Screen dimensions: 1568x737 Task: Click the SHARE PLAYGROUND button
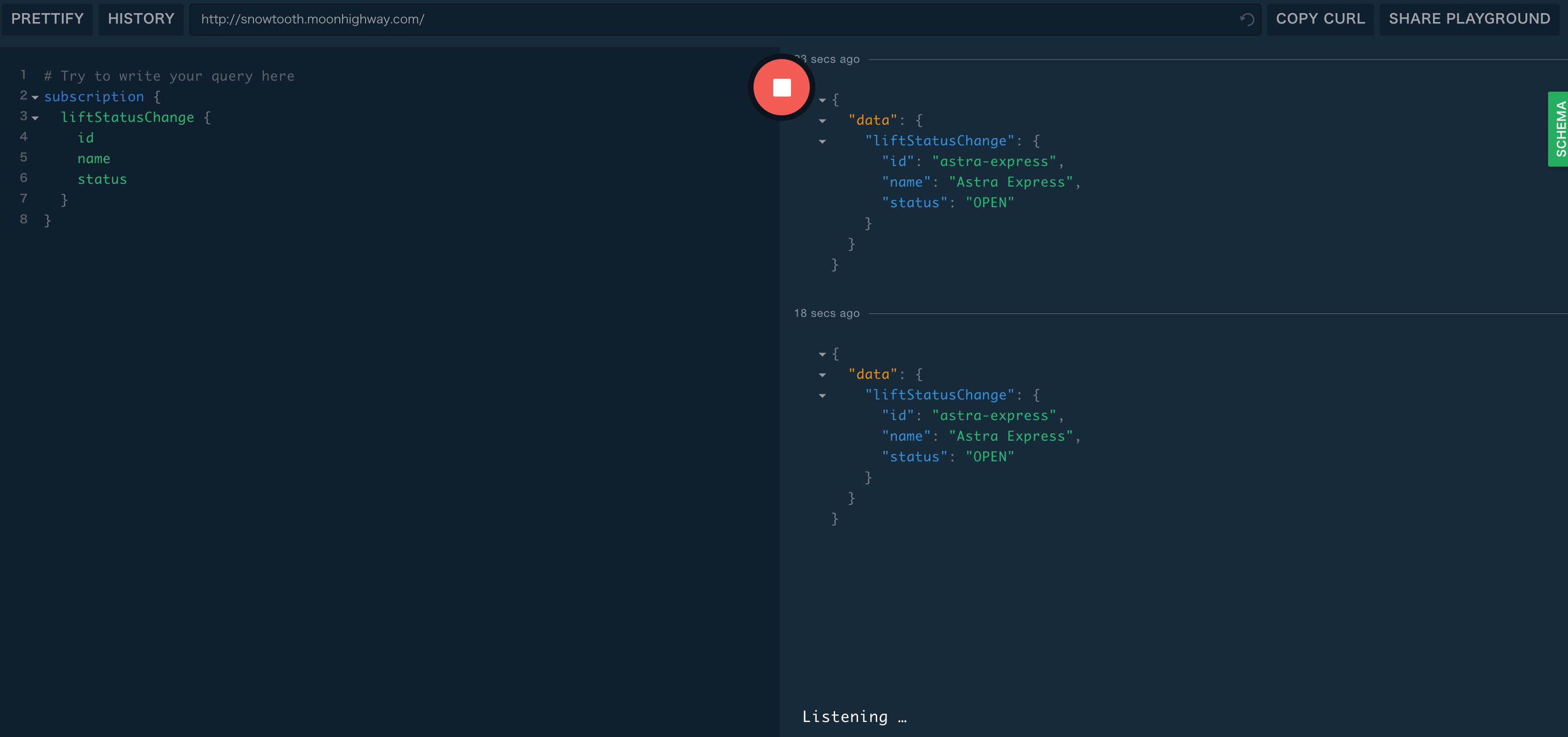point(1468,19)
